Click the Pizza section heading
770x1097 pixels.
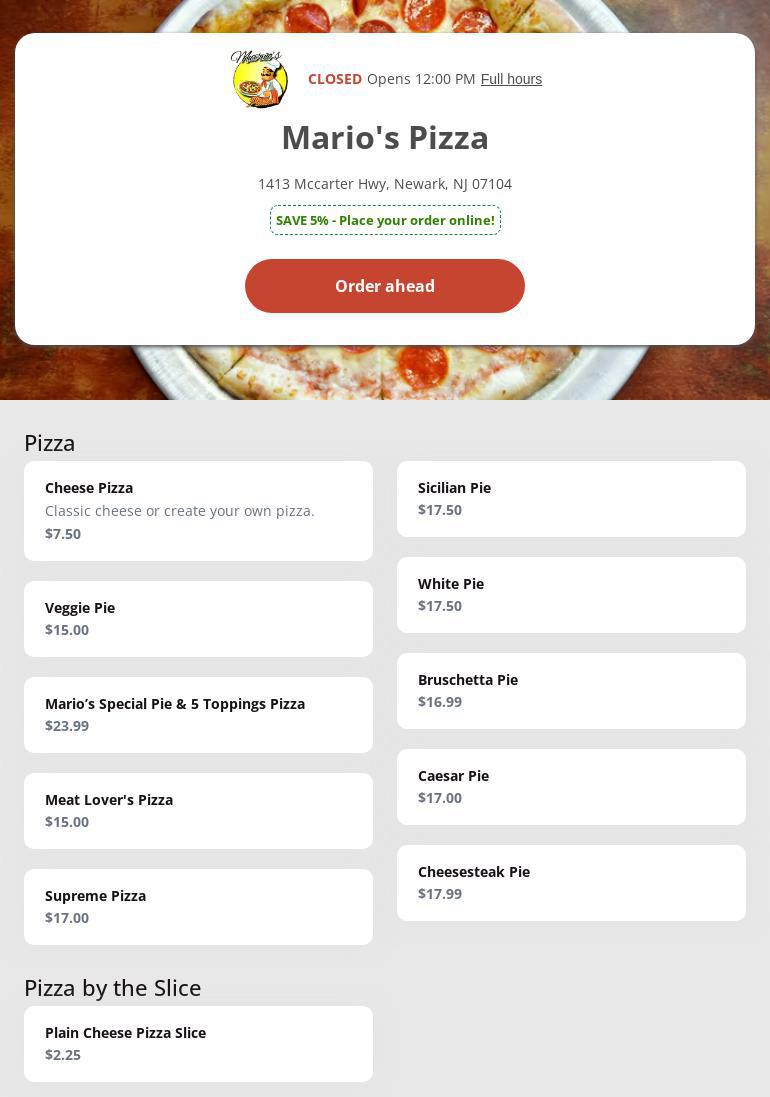pyautogui.click(x=50, y=443)
